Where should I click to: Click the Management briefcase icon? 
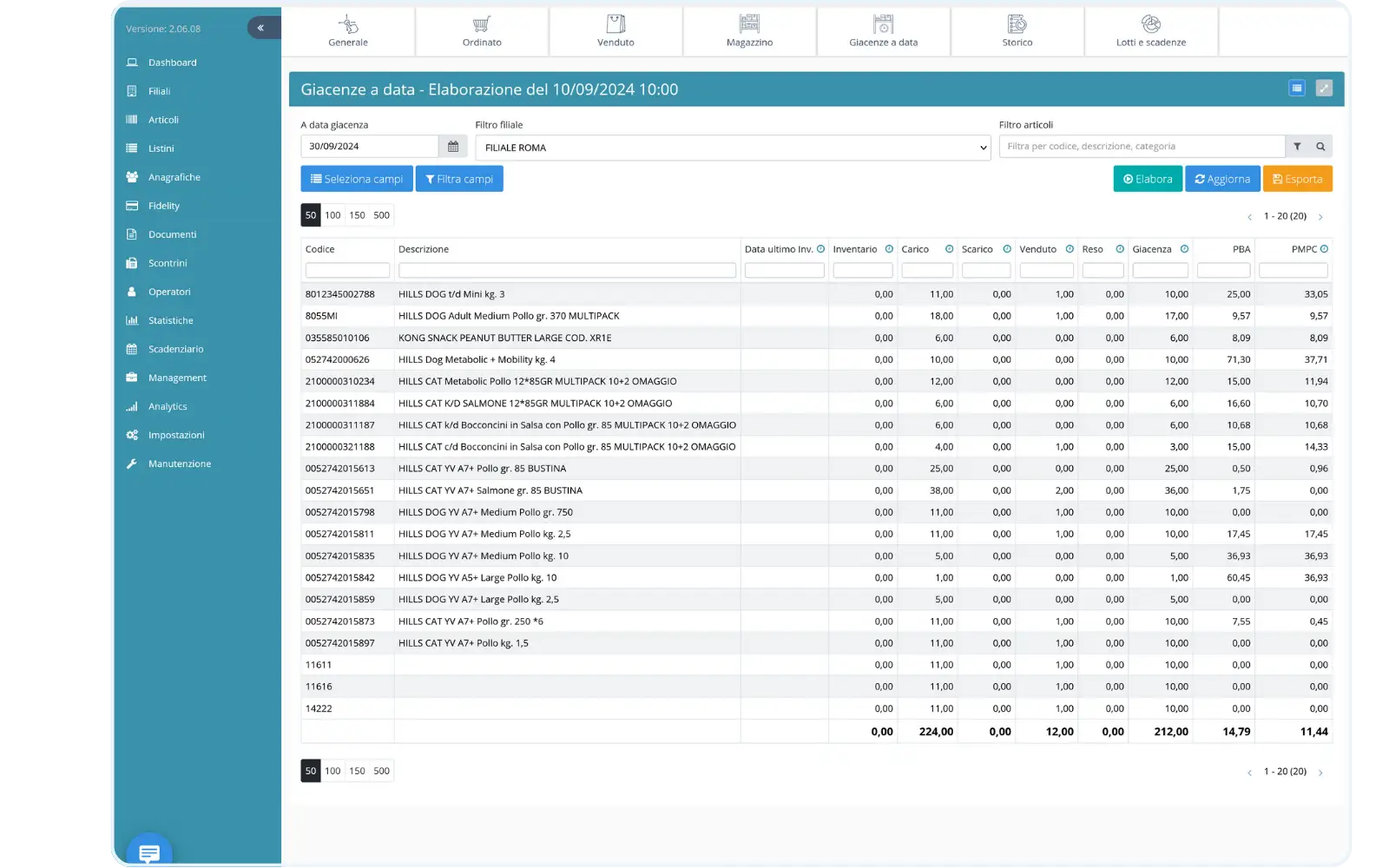132,378
